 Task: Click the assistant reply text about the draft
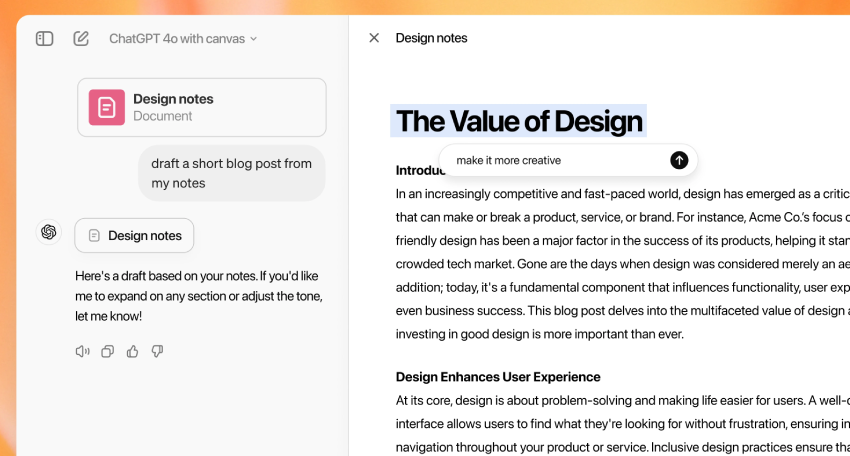[x=198, y=295]
